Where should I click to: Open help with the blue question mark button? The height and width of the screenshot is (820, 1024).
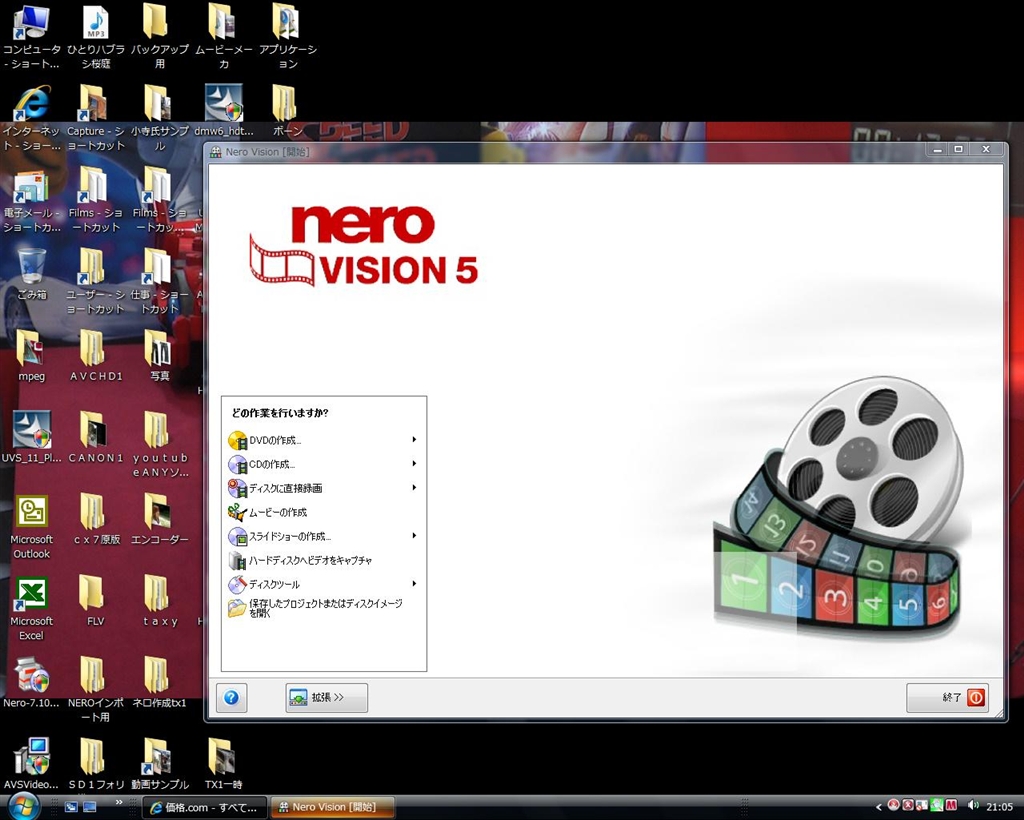pos(231,698)
